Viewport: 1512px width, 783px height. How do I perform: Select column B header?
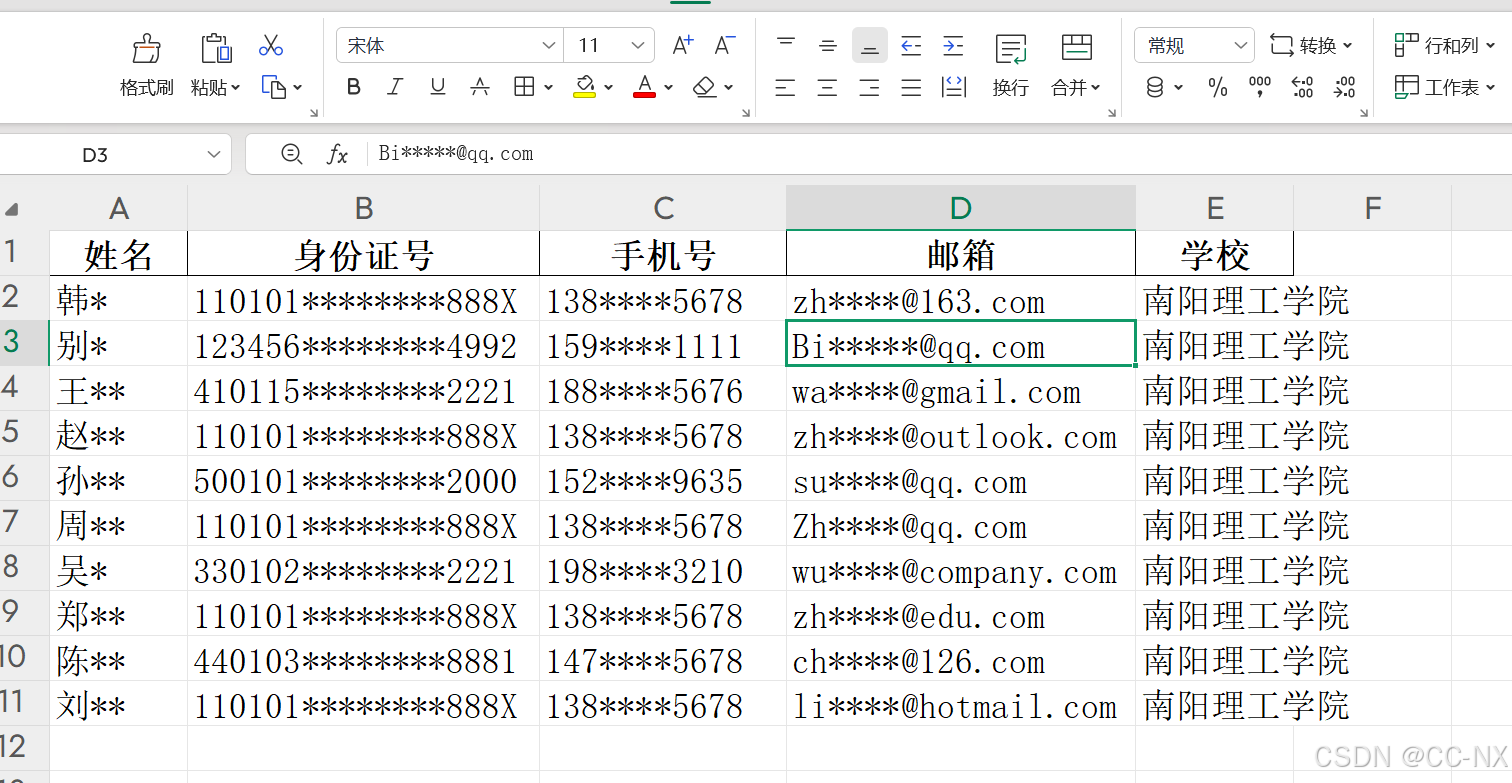(x=364, y=208)
